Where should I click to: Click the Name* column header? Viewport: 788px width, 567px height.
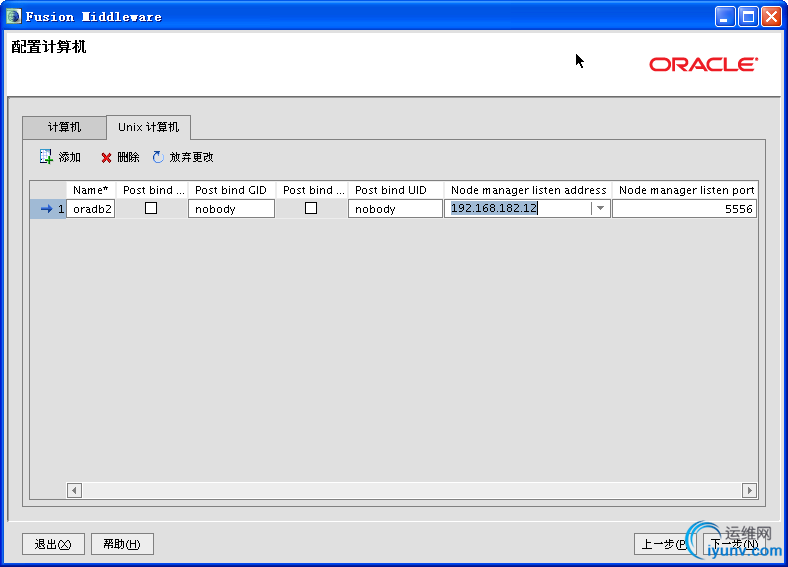coord(91,190)
